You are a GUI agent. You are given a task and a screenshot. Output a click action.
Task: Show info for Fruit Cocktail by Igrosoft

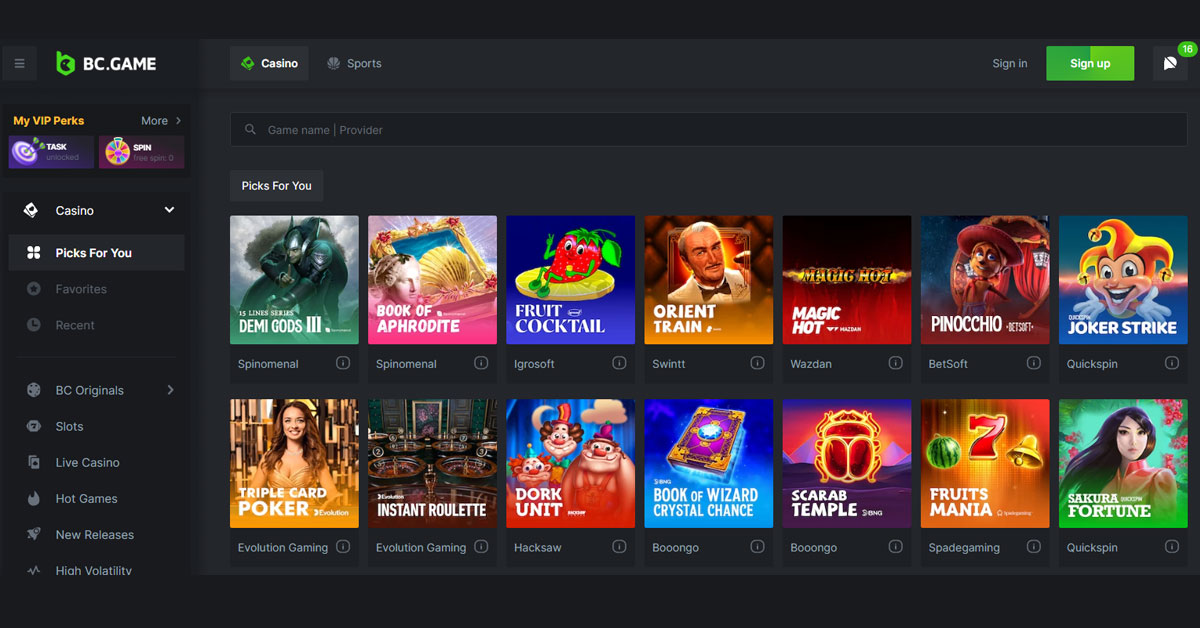(x=619, y=363)
